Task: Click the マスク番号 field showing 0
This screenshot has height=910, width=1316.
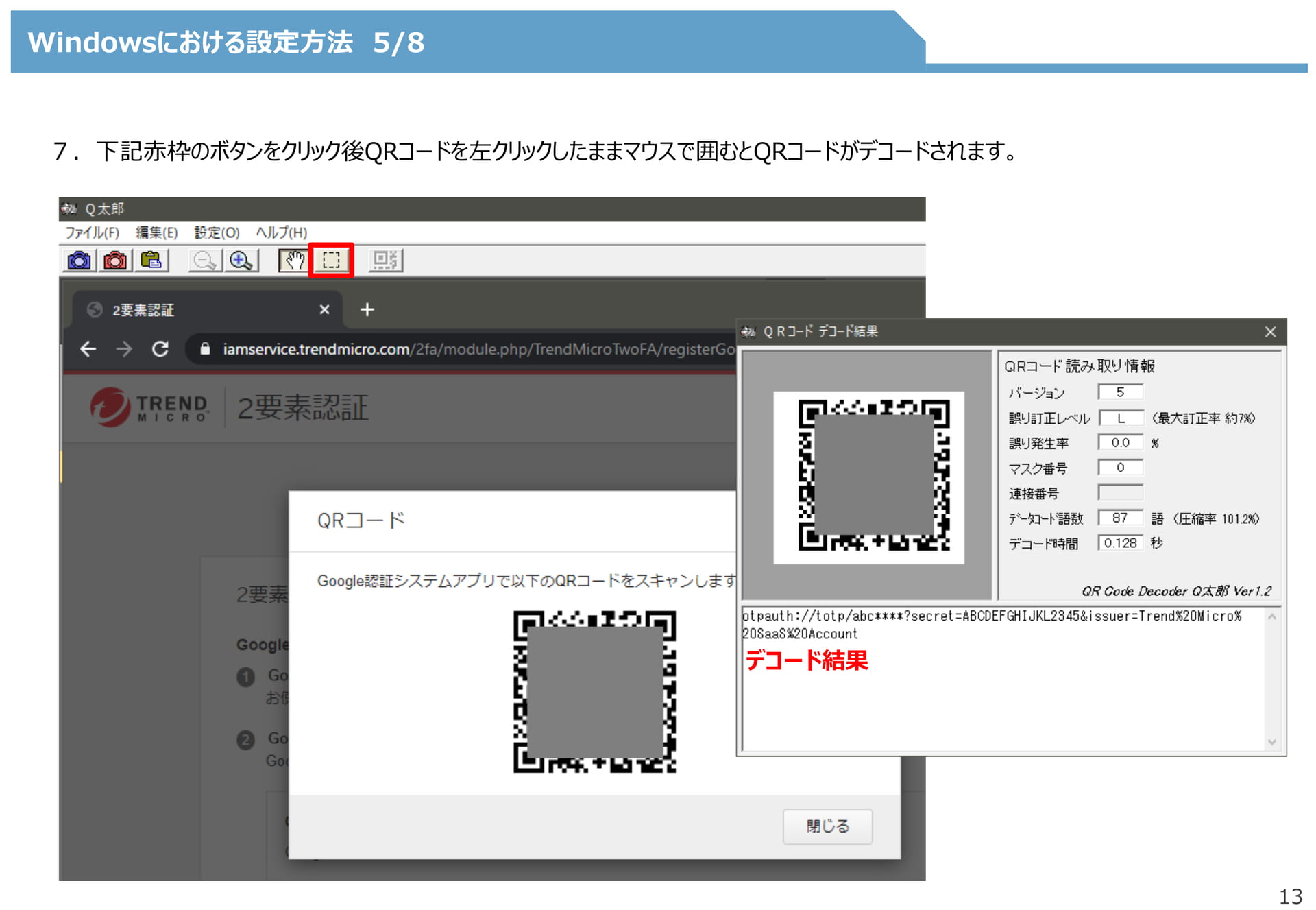Action: tap(1120, 468)
